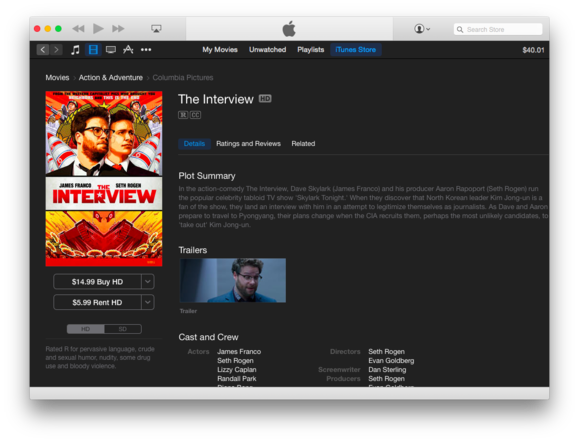
Task: Open the Apps library icon
Action: tap(128, 49)
